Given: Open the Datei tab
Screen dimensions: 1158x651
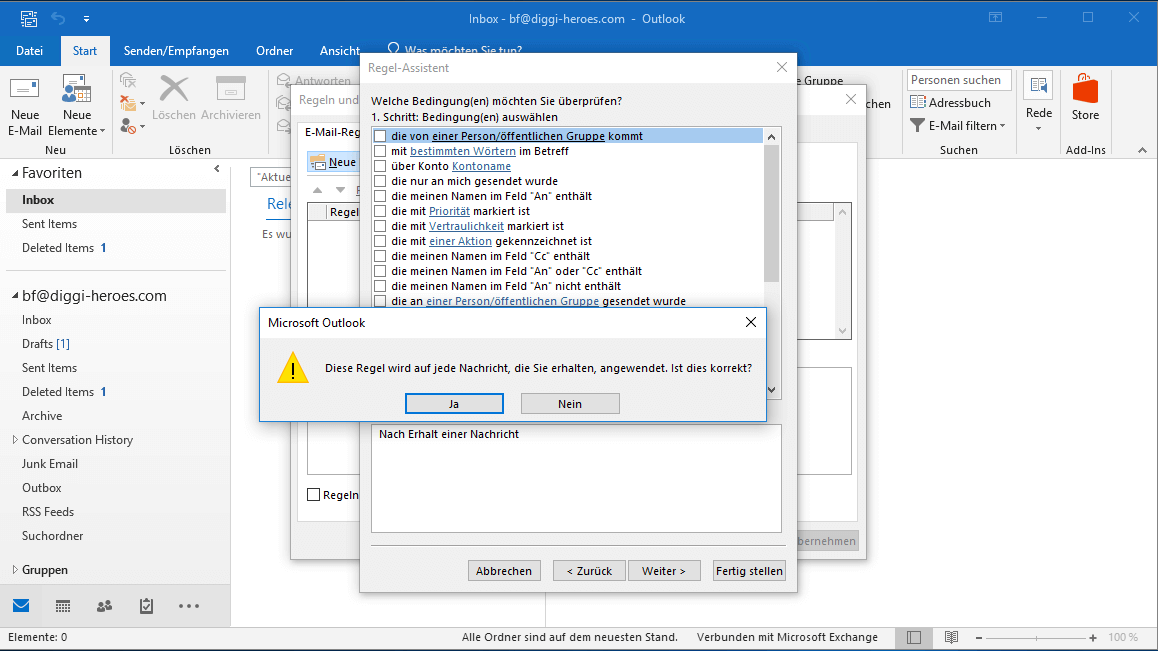Looking at the screenshot, I should click(30, 51).
